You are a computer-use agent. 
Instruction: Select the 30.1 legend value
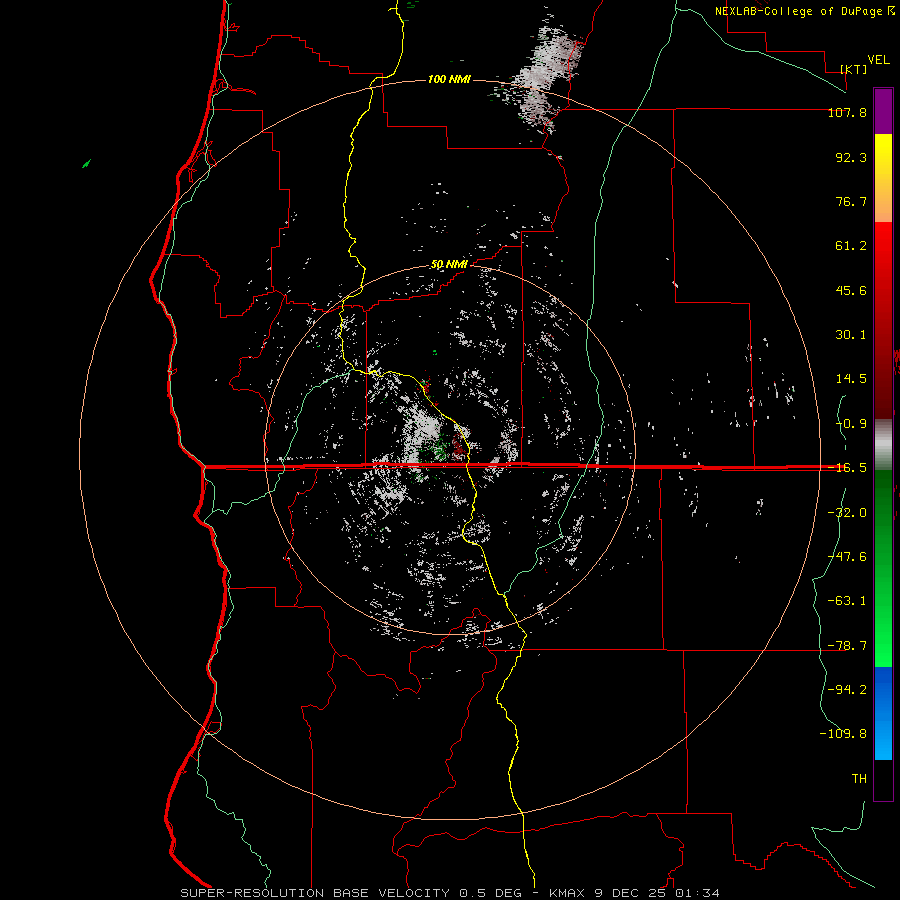pos(851,335)
